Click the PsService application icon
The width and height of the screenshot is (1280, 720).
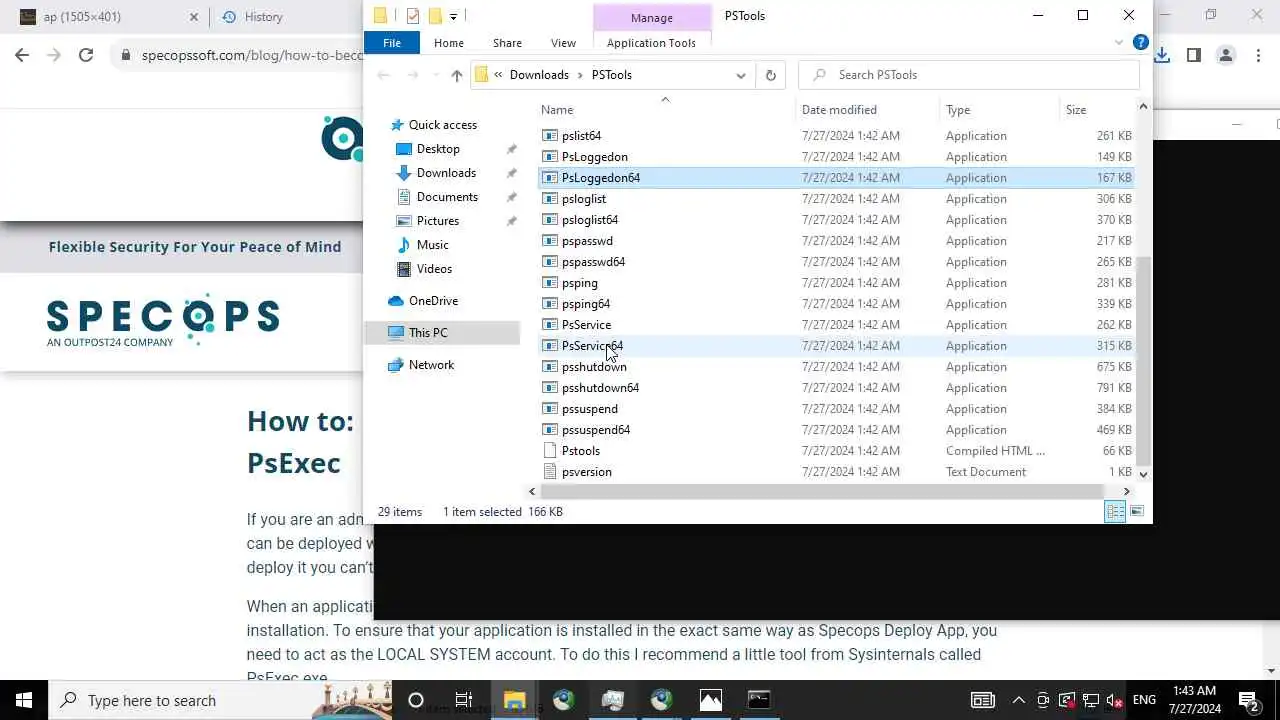[x=549, y=325]
